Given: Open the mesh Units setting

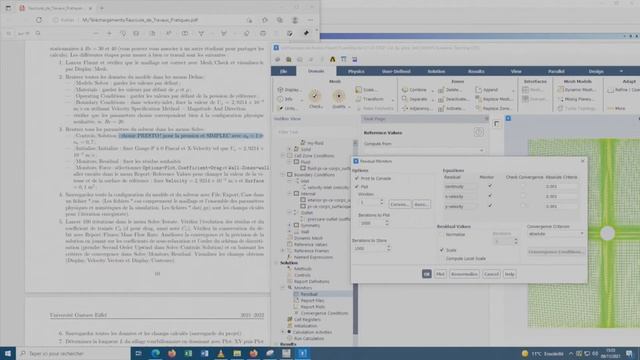Looking at the screenshot, I should point(287,109).
